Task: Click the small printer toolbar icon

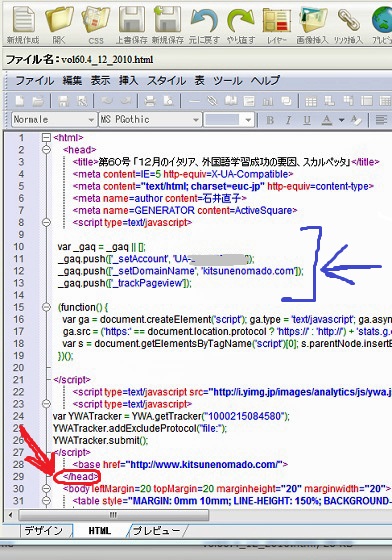Action: 150,101
